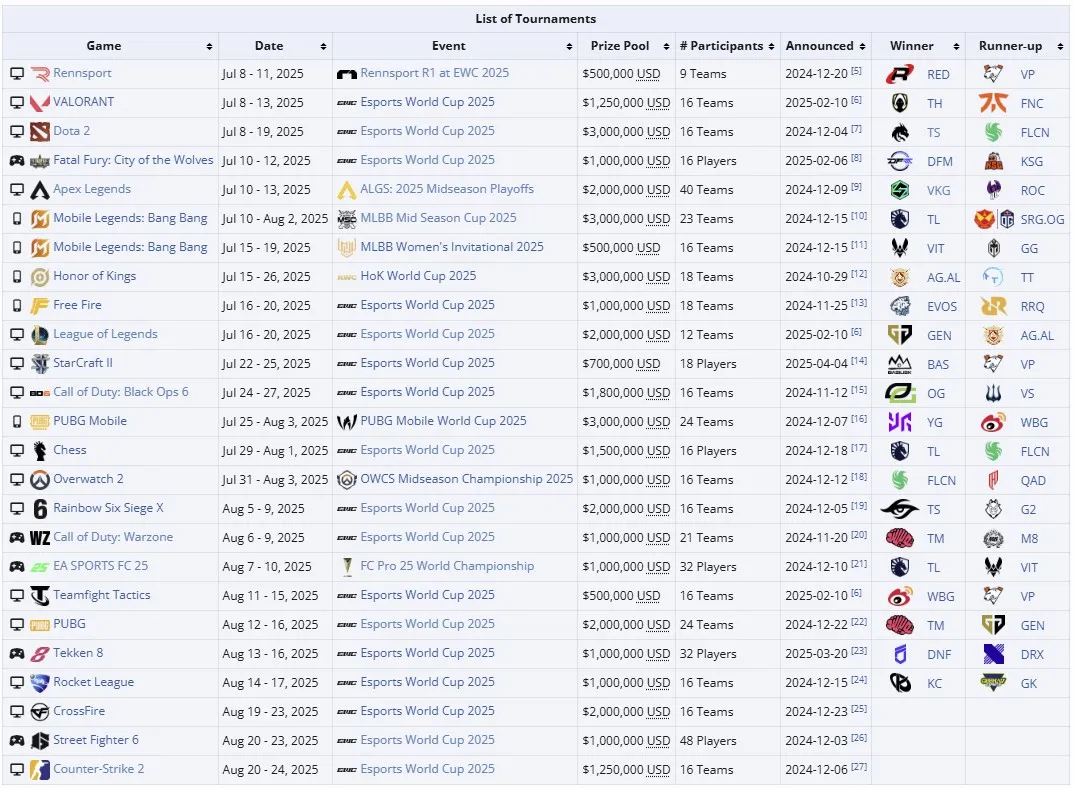The height and width of the screenshot is (788, 1074).
Task: Click the QAD runner-up name
Action: click(x=1033, y=480)
